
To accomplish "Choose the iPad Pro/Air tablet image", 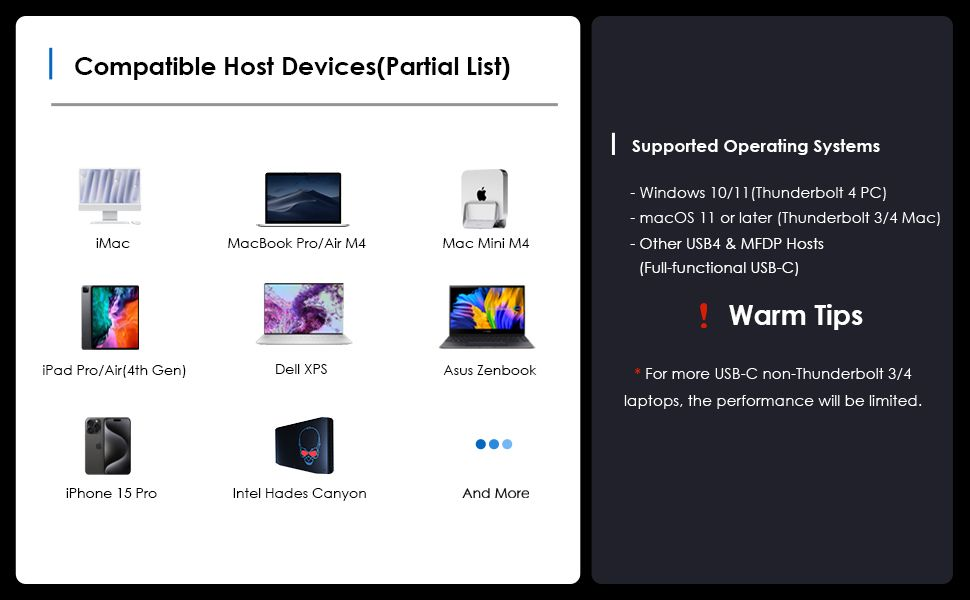I will [x=110, y=317].
